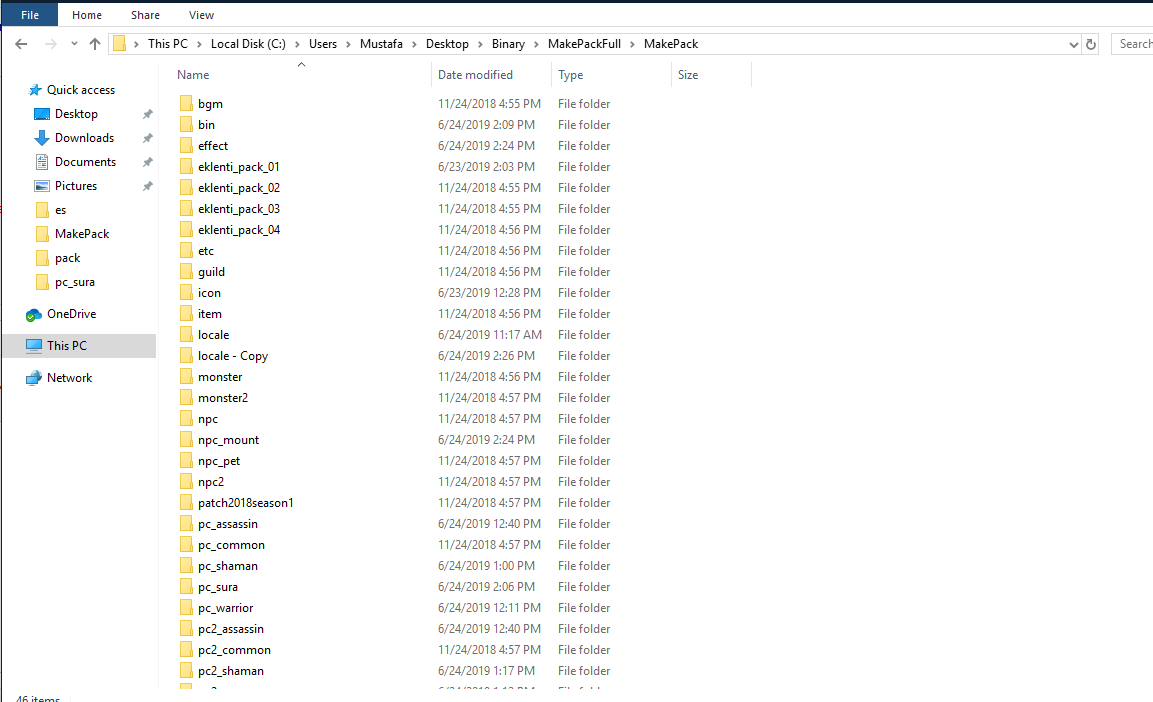
Task: Open the File tab
Action: coord(30,15)
